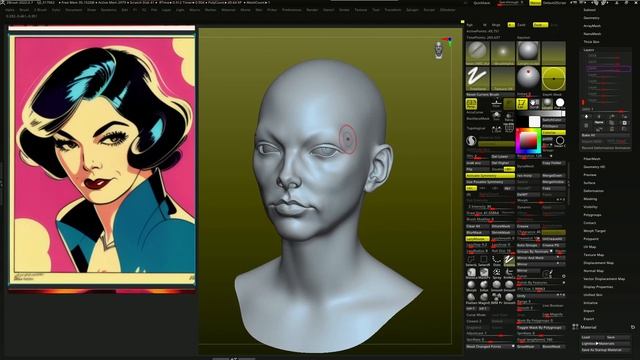This screenshot has height=360, width=640.
Task: Click the Solo hand icon in shelf
Action: [534, 104]
